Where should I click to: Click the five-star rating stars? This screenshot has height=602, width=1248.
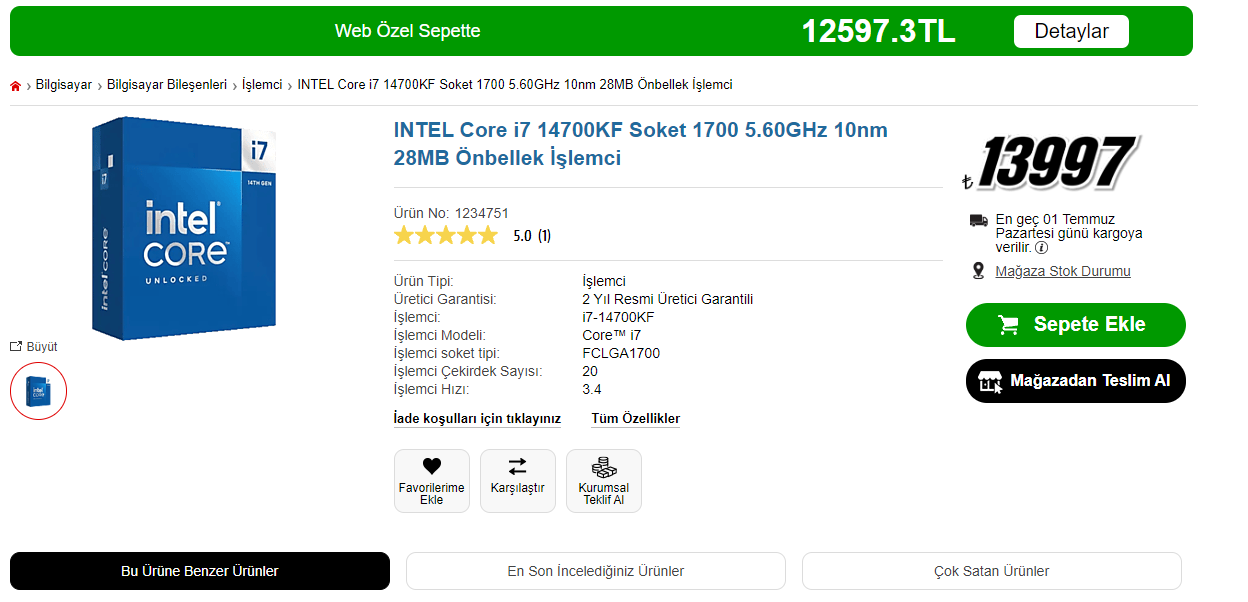click(445, 236)
